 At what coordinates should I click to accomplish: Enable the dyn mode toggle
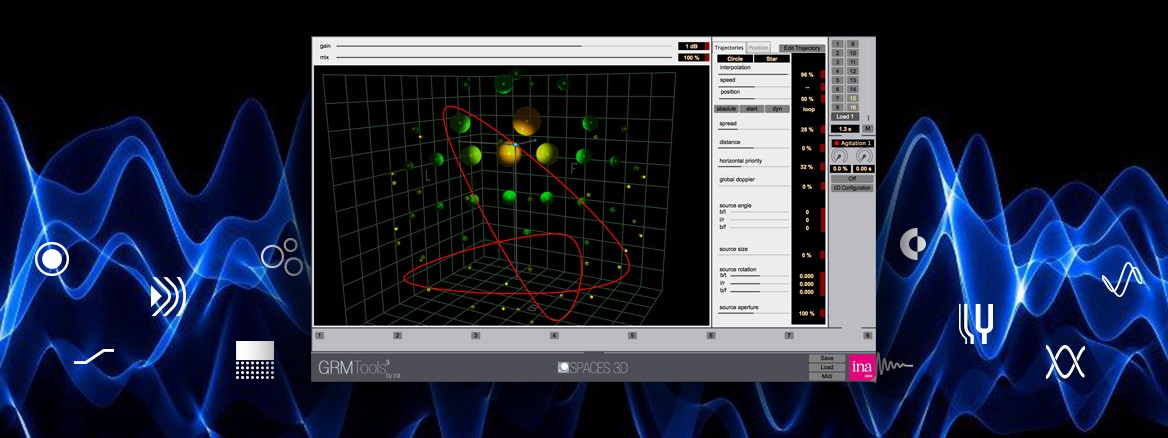click(x=777, y=109)
